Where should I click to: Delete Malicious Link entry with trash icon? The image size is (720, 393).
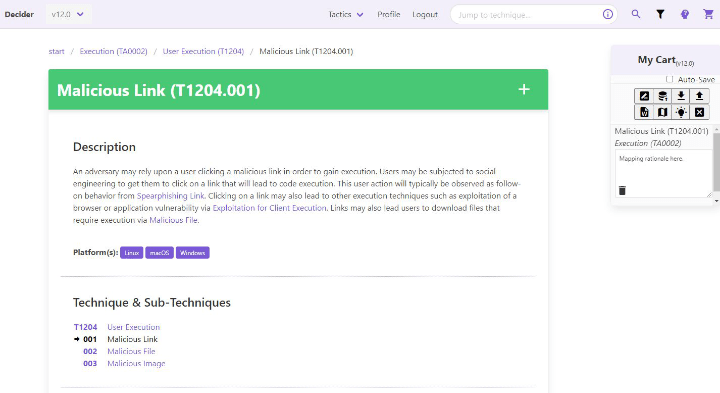pyautogui.click(x=622, y=190)
